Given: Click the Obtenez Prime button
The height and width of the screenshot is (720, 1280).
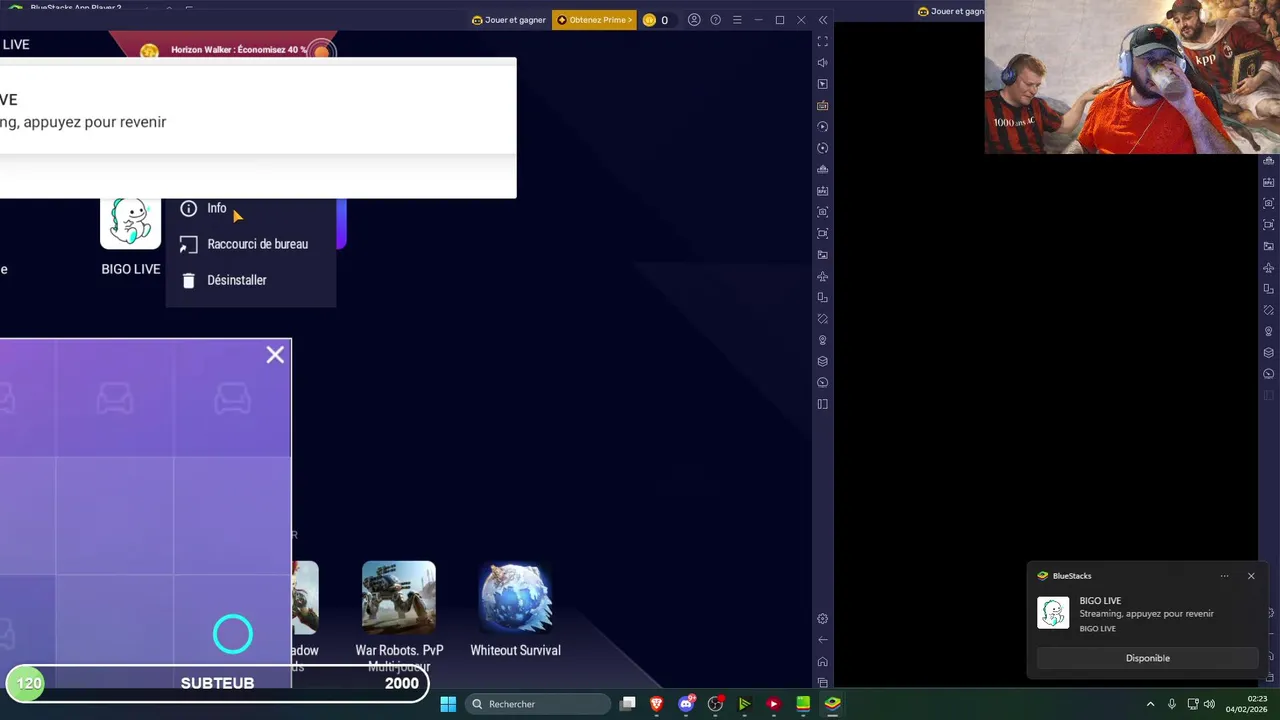Looking at the screenshot, I should (594, 20).
